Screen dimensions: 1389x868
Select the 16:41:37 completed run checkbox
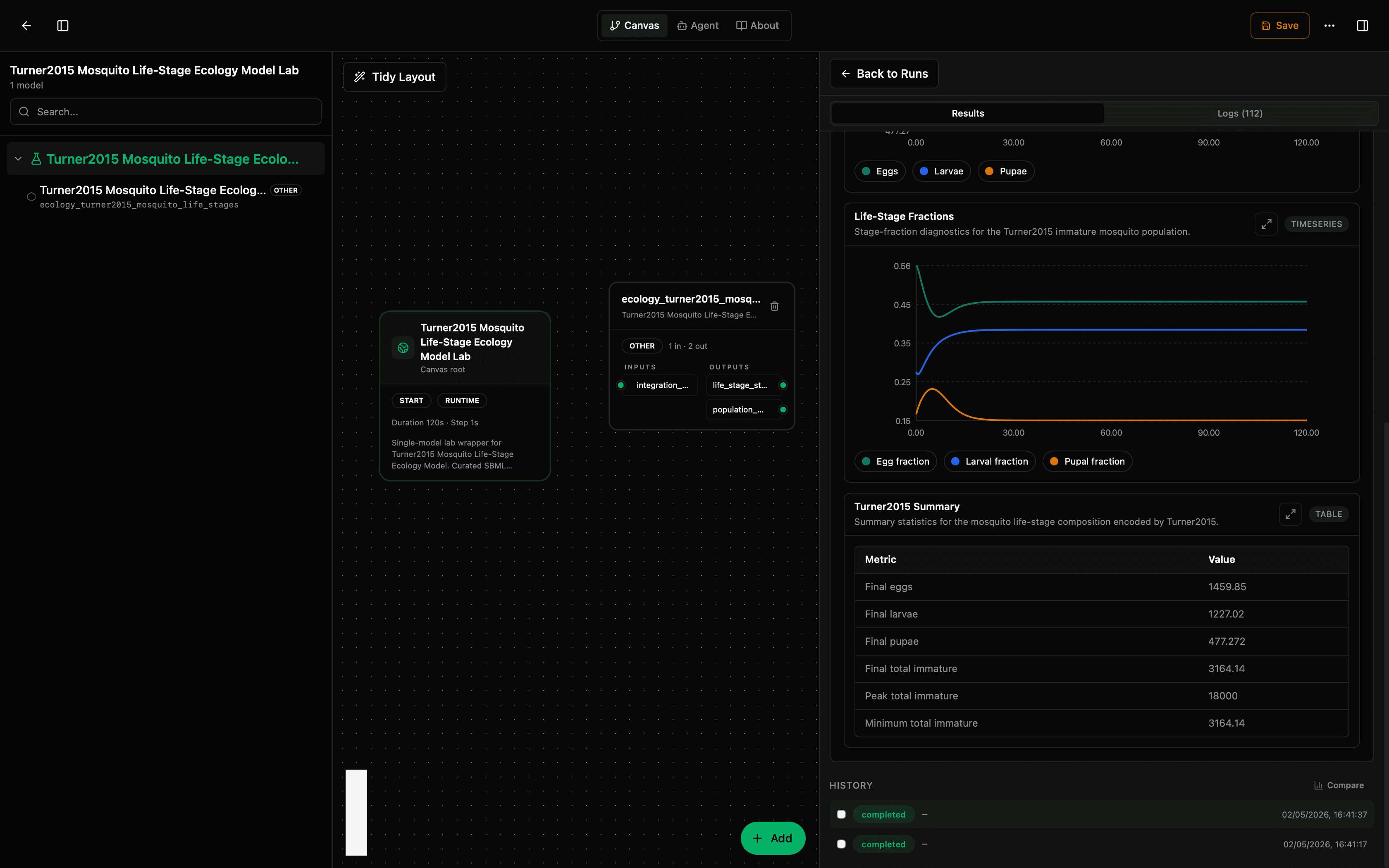pos(841,814)
